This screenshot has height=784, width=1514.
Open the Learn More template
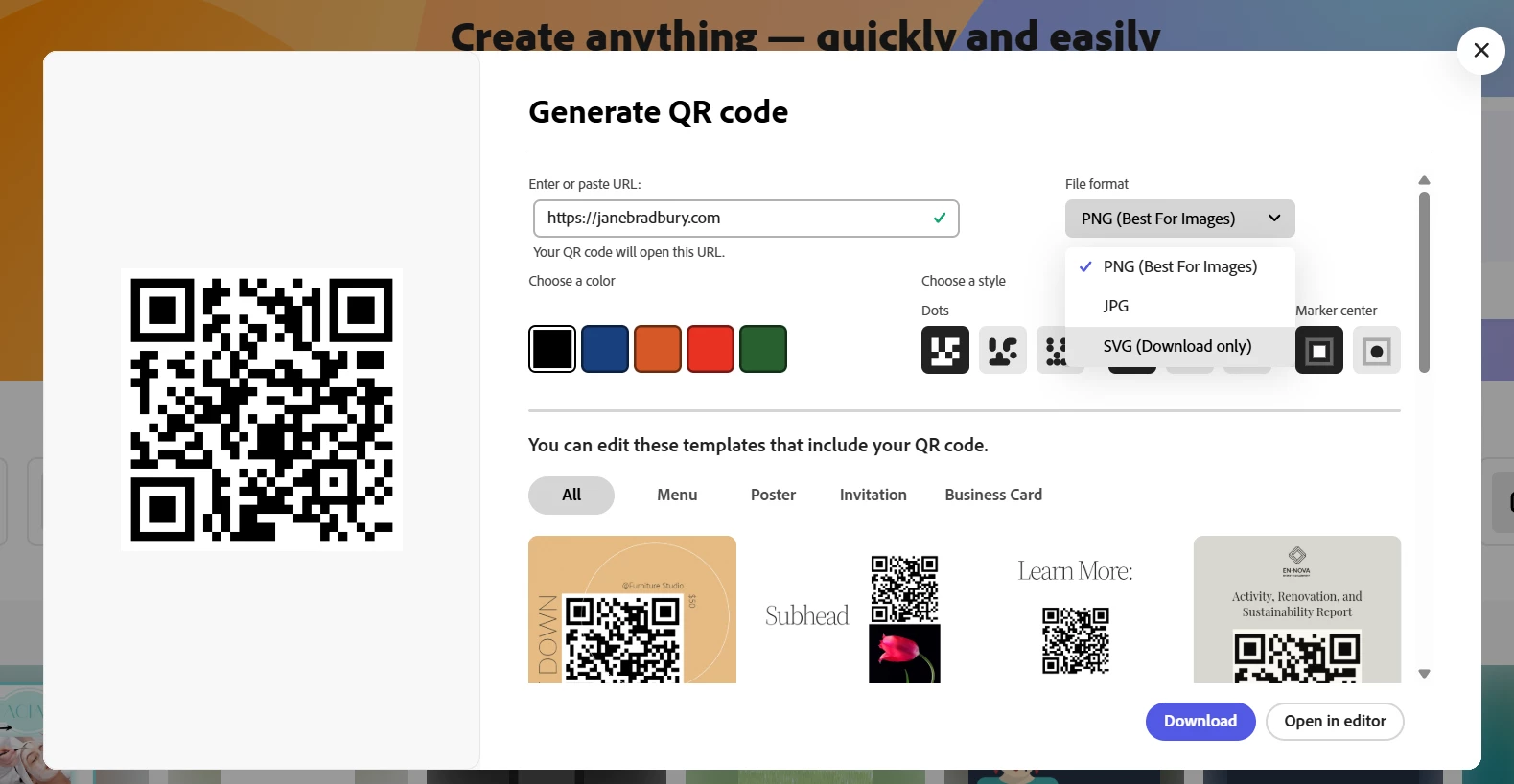coord(1076,610)
